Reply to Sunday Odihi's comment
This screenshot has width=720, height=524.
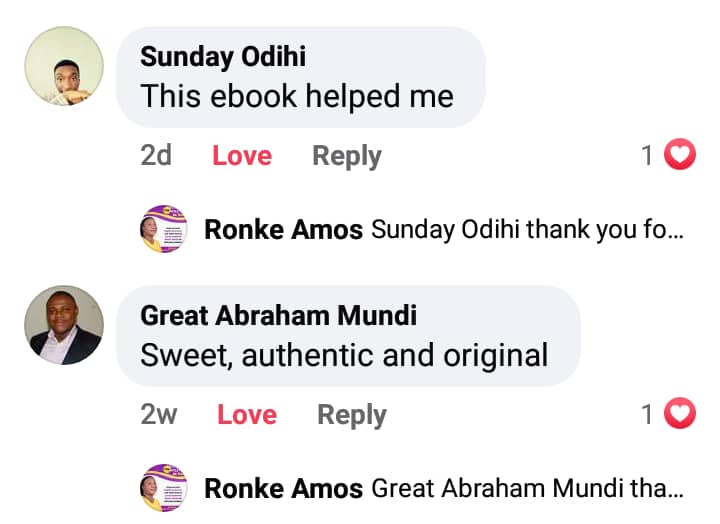coord(346,156)
